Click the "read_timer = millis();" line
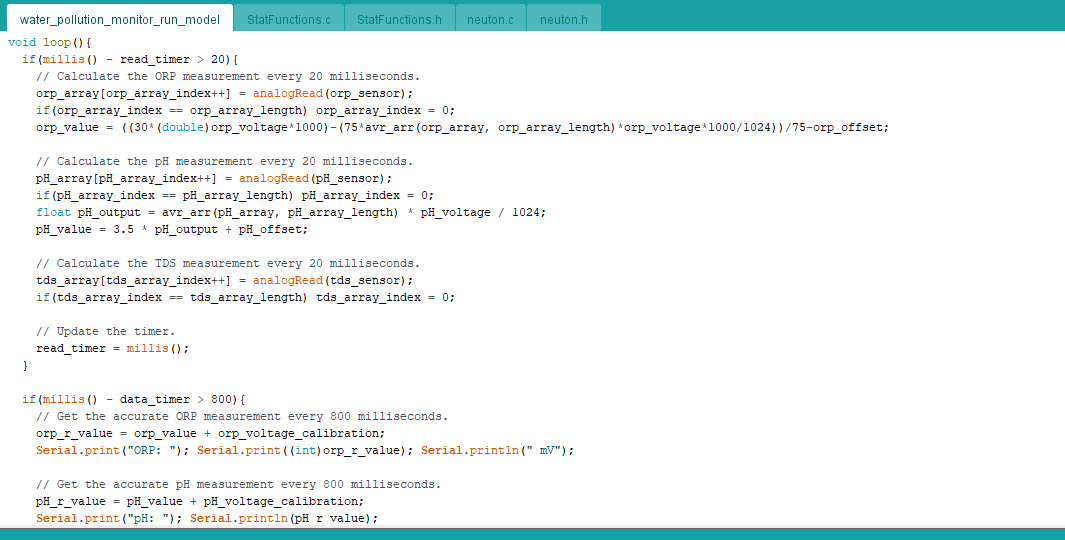This screenshot has height=540, width=1065. (112, 348)
